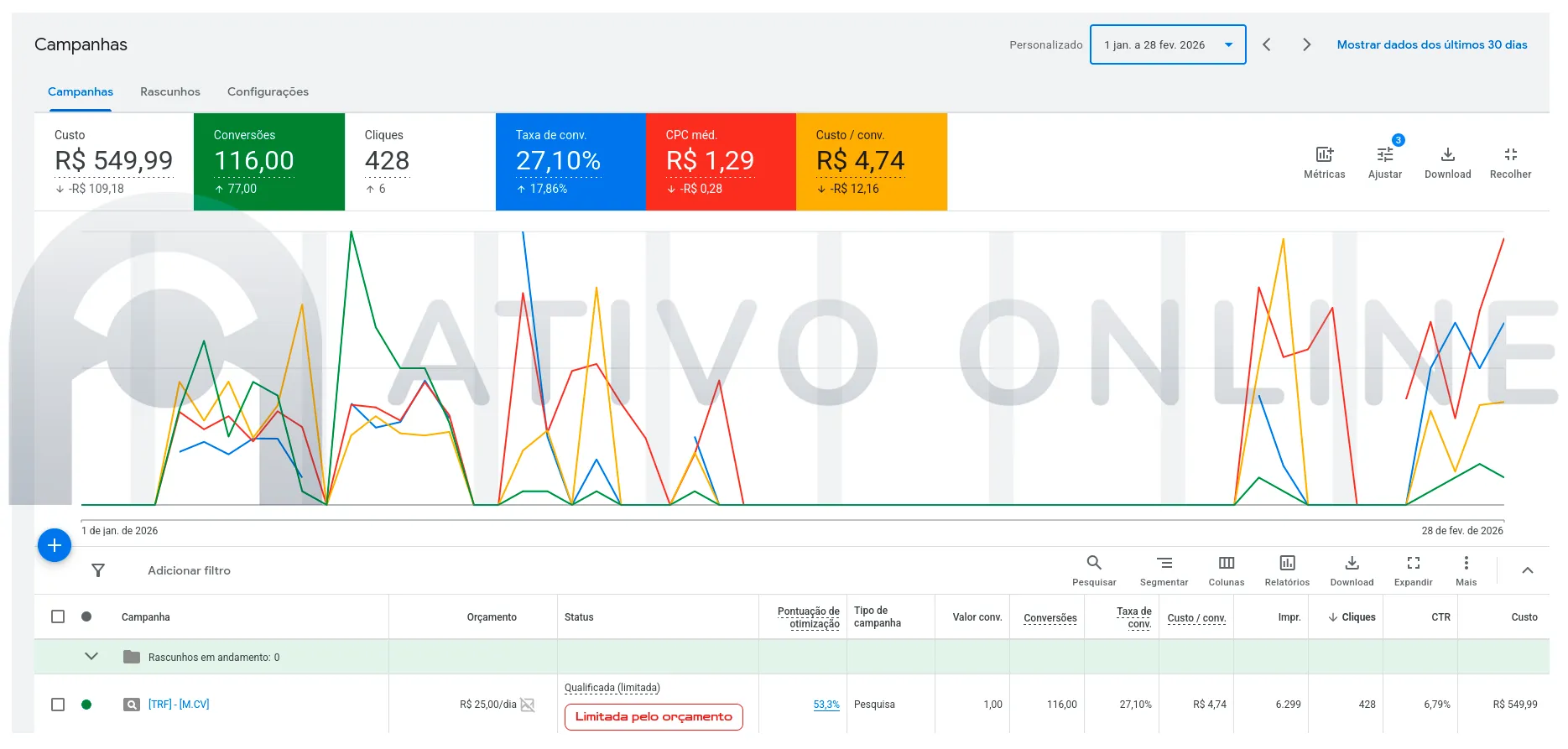Go to previous date period arrow
This screenshot has width=1568, height=749.
tap(1267, 44)
